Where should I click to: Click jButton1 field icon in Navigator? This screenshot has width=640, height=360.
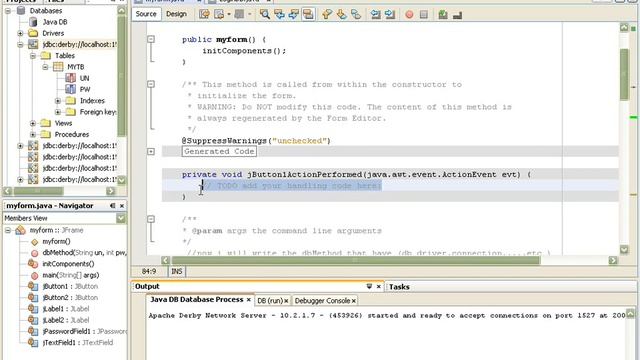tap(33, 287)
